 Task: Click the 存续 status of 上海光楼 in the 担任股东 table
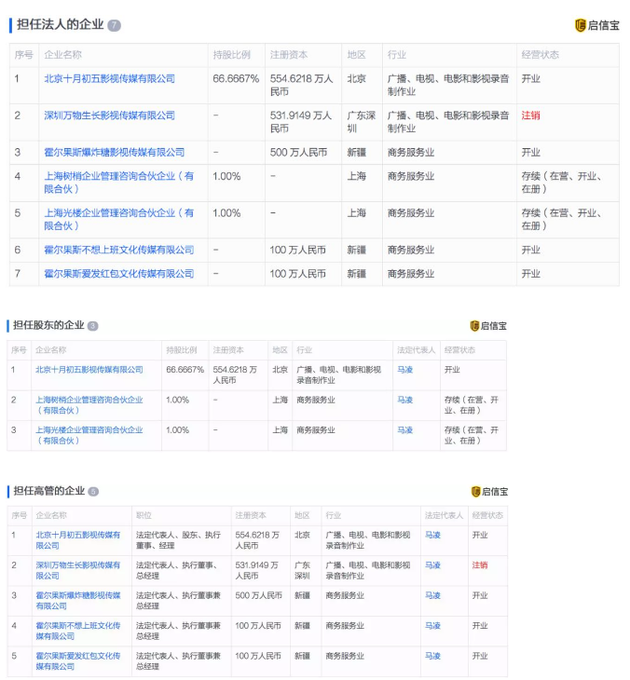click(x=471, y=435)
